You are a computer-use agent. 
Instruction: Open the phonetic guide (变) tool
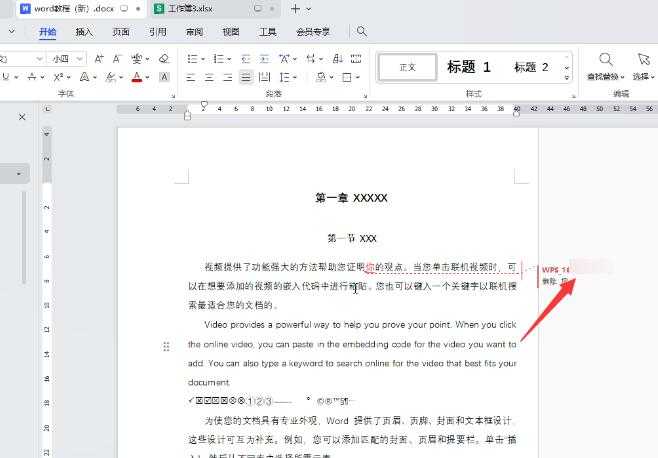137,59
